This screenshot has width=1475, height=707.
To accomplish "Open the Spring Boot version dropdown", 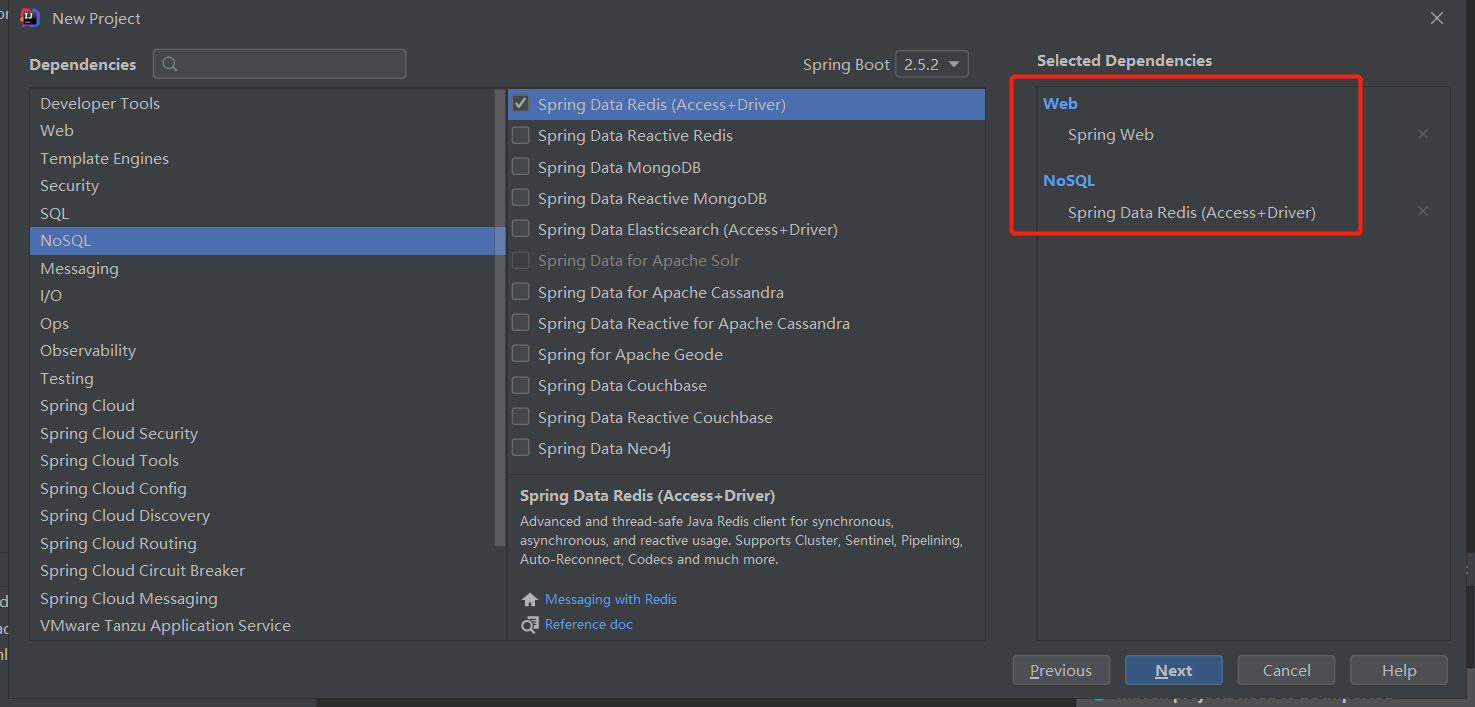I will click(932, 64).
